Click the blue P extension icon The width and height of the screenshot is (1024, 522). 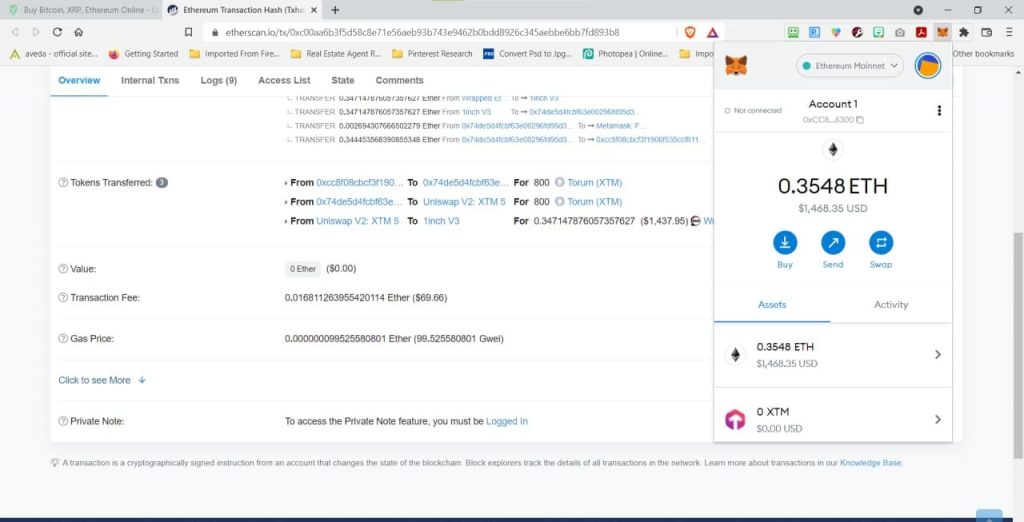pos(814,31)
